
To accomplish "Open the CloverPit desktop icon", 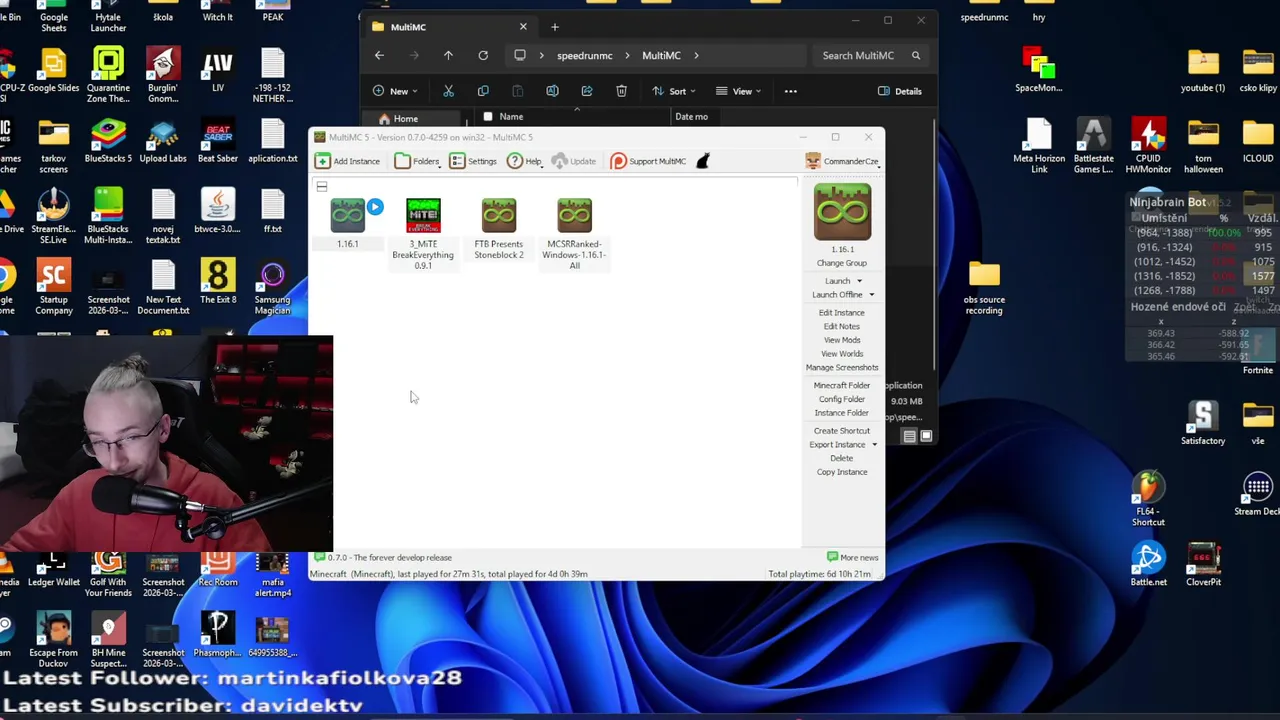I will [x=1203, y=564].
